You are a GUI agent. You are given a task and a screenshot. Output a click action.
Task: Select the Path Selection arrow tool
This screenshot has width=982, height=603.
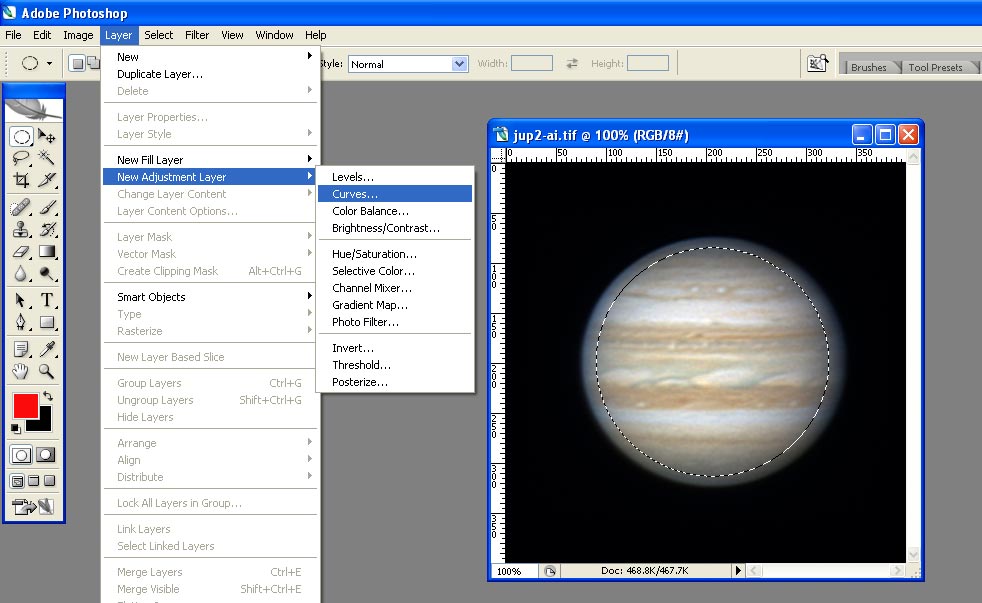pyautogui.click(x=21, y=300)
